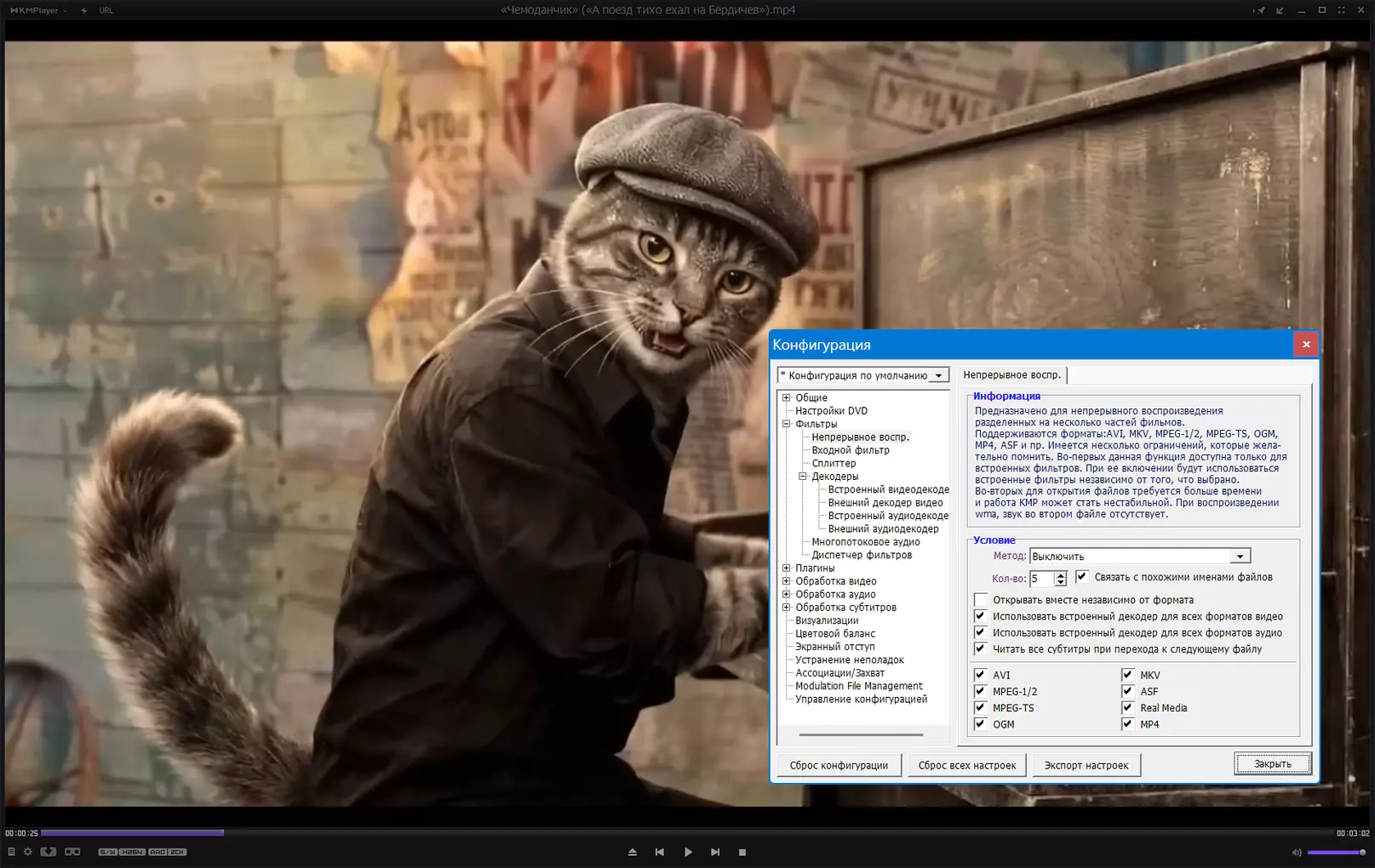Click the 'Закрыть' button
Screen dimensions: 1375x868
(1273, 764)
